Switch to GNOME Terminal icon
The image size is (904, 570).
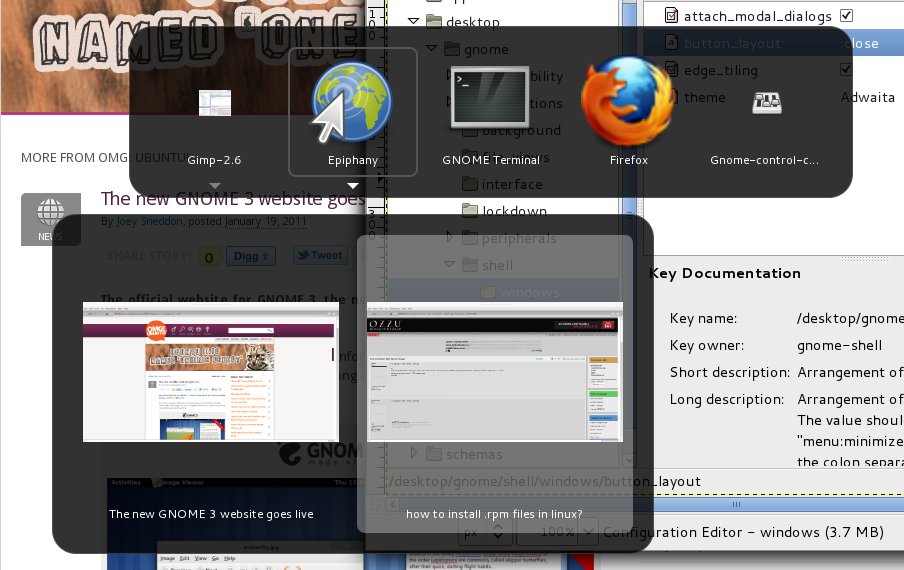click(x=490, y=97)
